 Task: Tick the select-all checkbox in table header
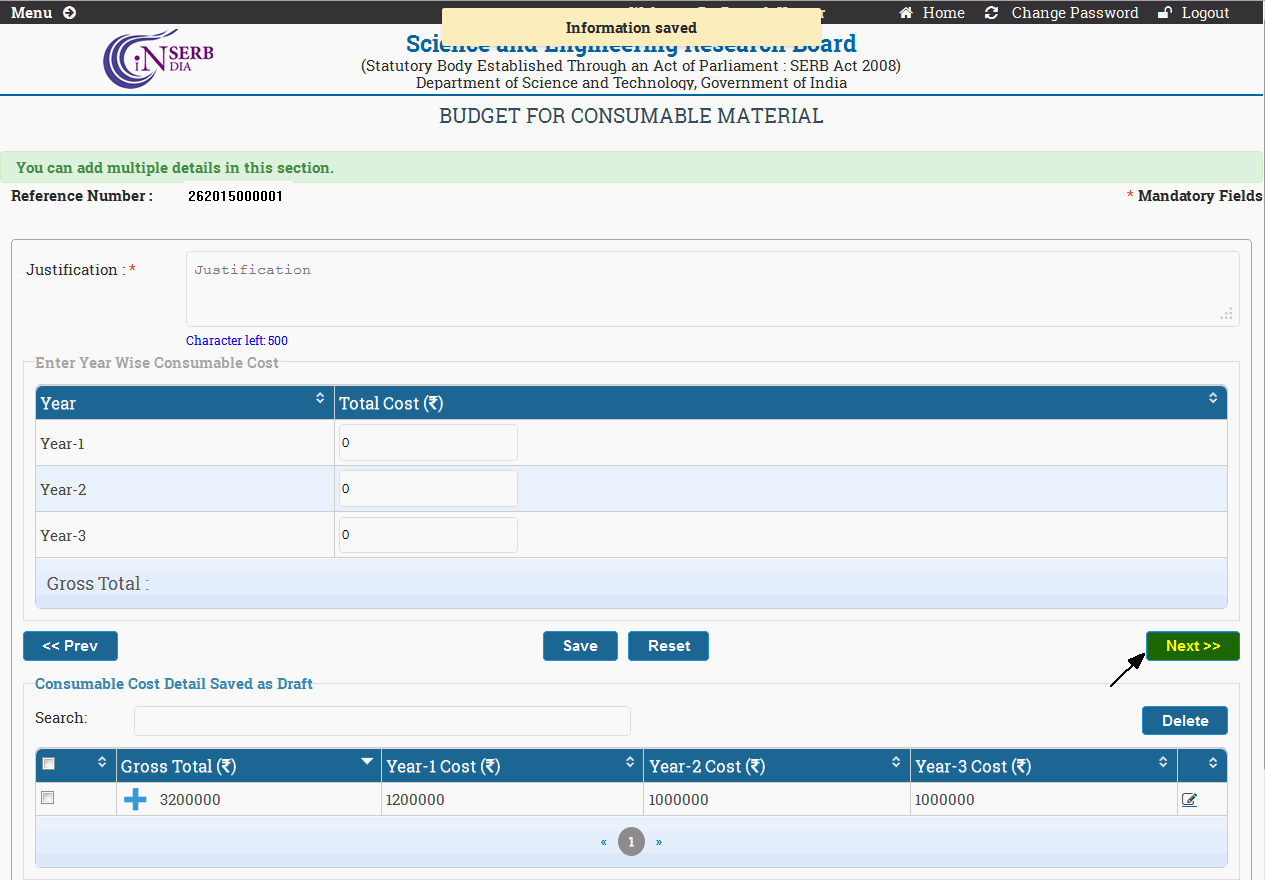click(49, 764)
